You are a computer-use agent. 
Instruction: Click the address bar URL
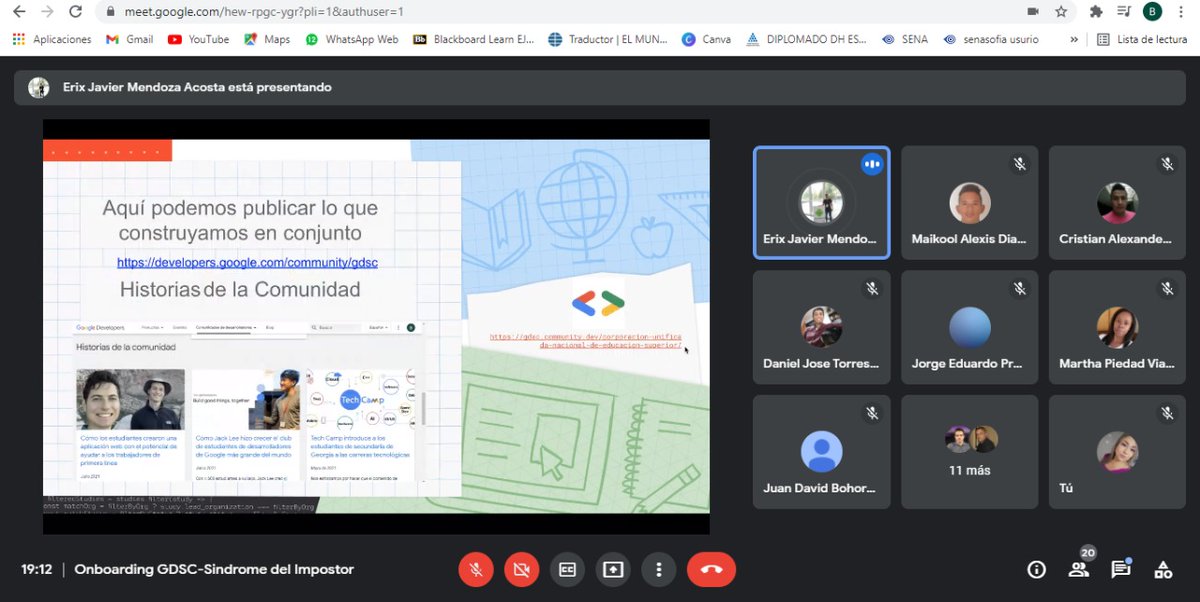coord(264,12)
